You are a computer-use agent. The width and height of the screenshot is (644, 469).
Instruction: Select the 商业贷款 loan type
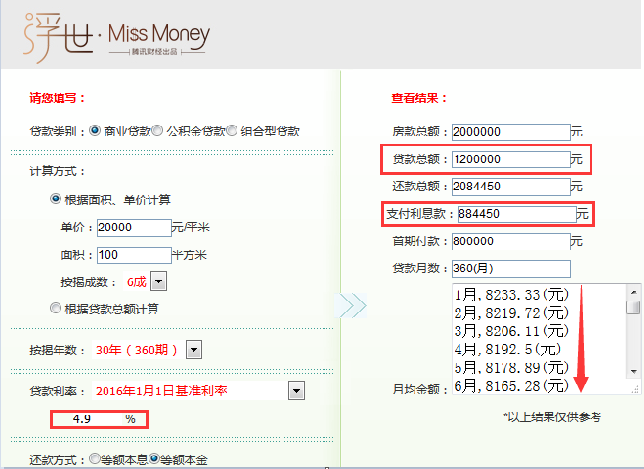click(x=96, y=130)
